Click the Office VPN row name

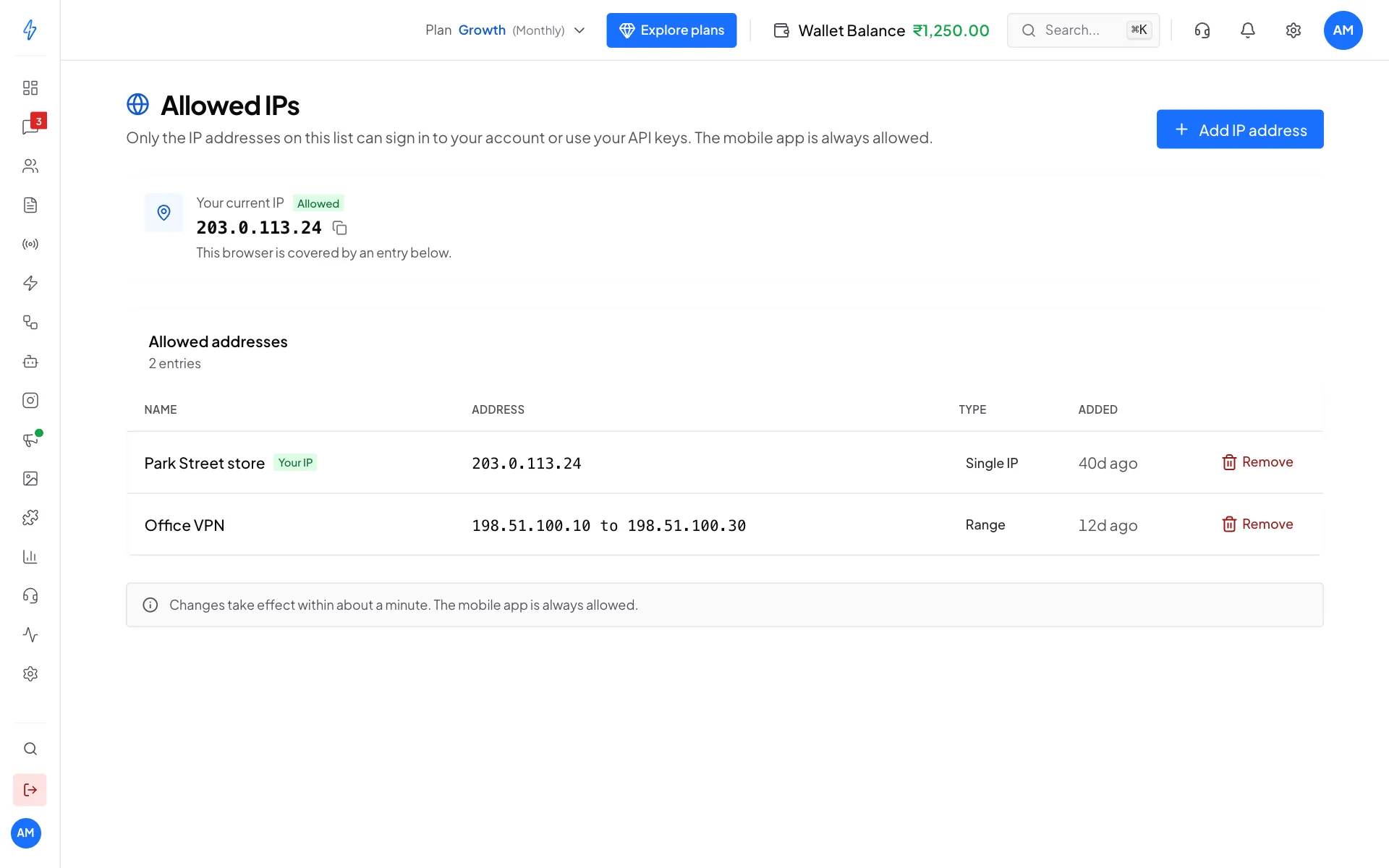click(x=184, y=525)
